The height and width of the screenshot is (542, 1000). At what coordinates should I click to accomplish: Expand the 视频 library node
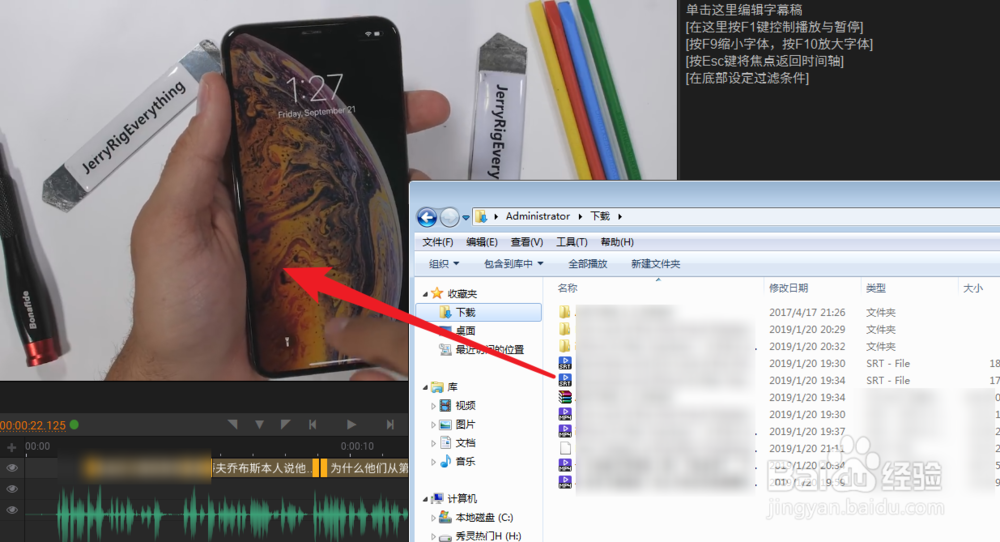pyautogui.click(x=434, y=406)
